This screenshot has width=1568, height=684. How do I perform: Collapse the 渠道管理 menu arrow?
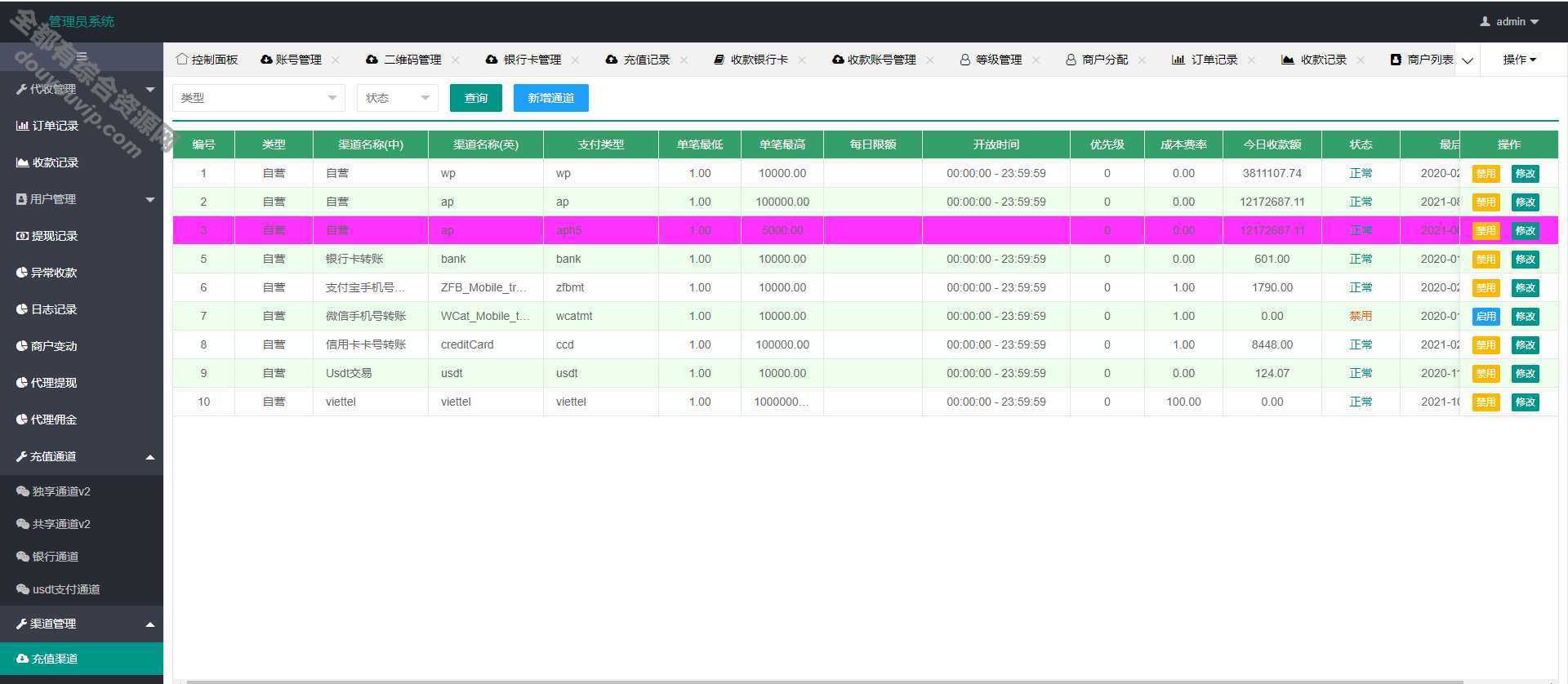150,624
